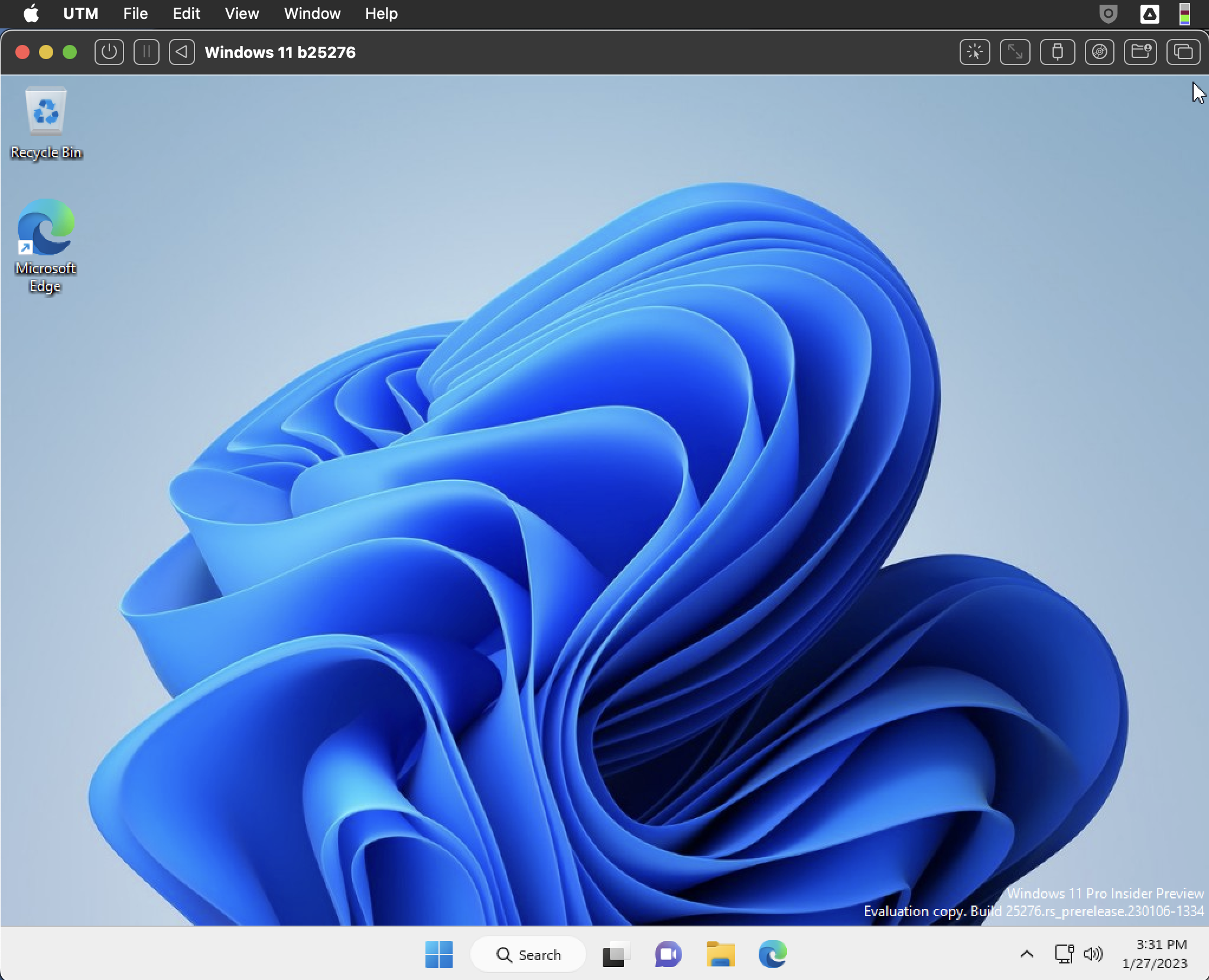
Task: Expand the hidden taskbar icons chevron
Action: [1026, 954]
